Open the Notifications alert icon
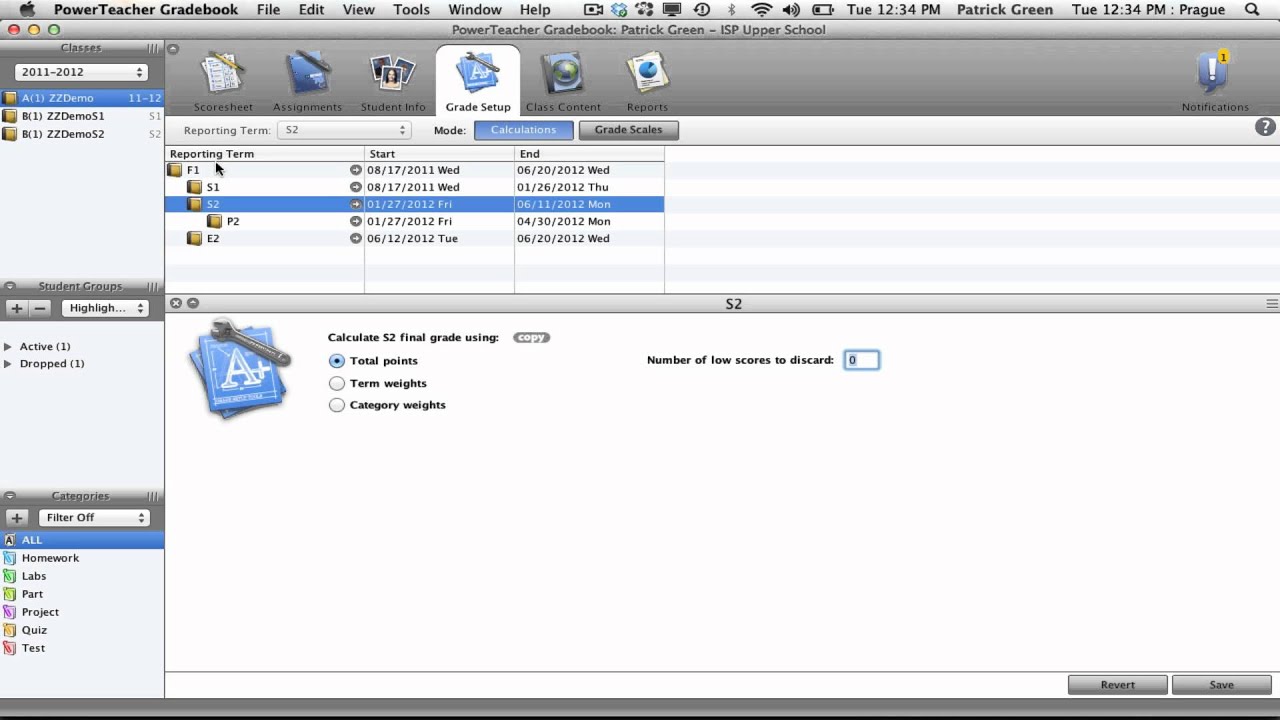This screenshot has height=720, width=1280. point(1214,82)
